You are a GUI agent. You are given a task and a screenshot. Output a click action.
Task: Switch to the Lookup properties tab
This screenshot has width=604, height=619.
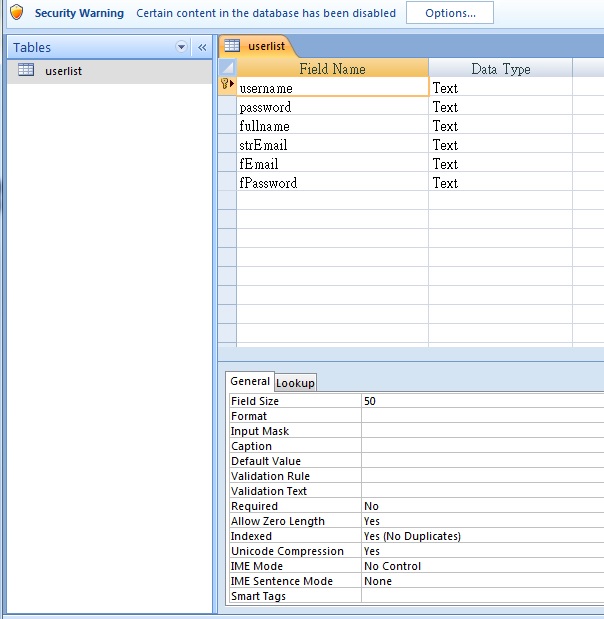(x=295, y=383)
